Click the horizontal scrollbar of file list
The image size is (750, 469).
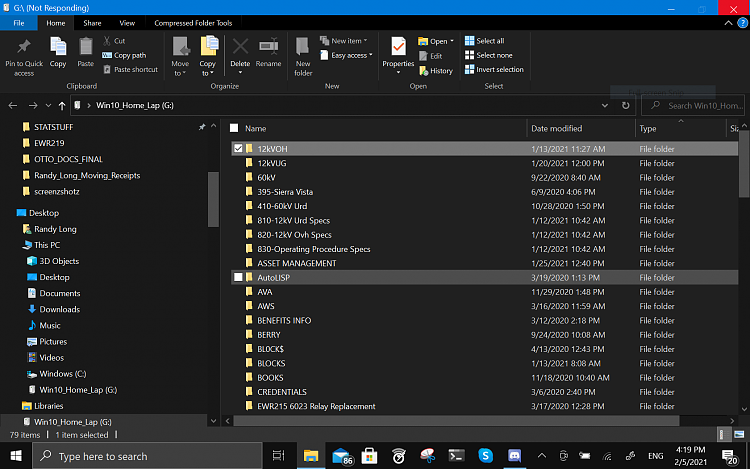pyautogui.click(x=456, y=421)
